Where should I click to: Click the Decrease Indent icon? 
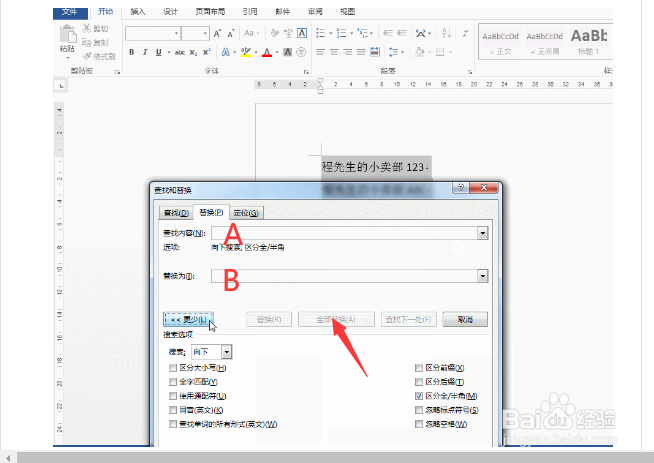tap(388, 33)
